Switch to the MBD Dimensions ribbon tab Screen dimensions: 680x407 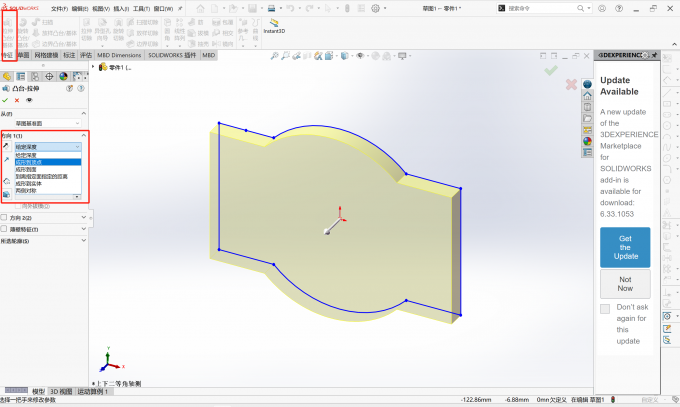tap(119, 55)
